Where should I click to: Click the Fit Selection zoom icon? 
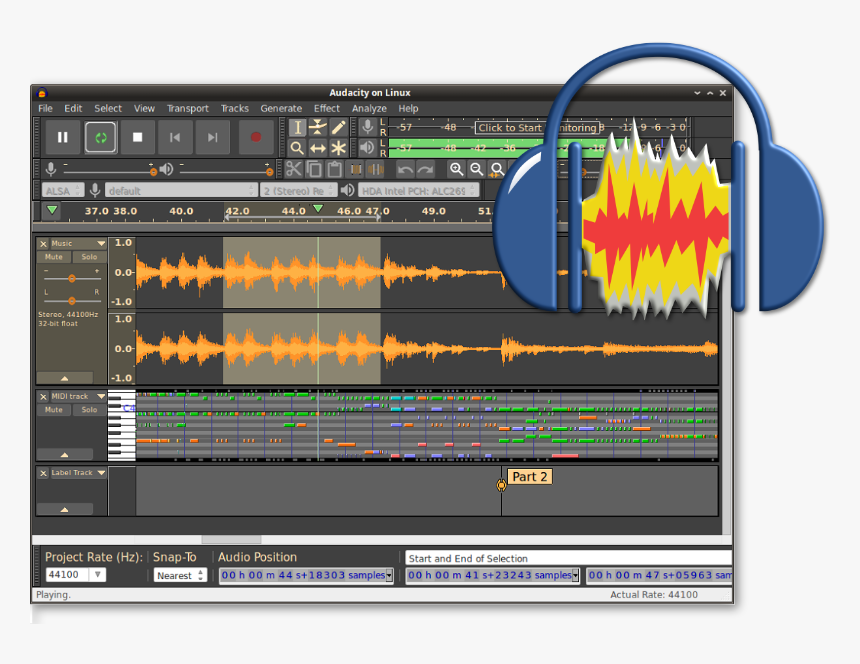(497, 169)
